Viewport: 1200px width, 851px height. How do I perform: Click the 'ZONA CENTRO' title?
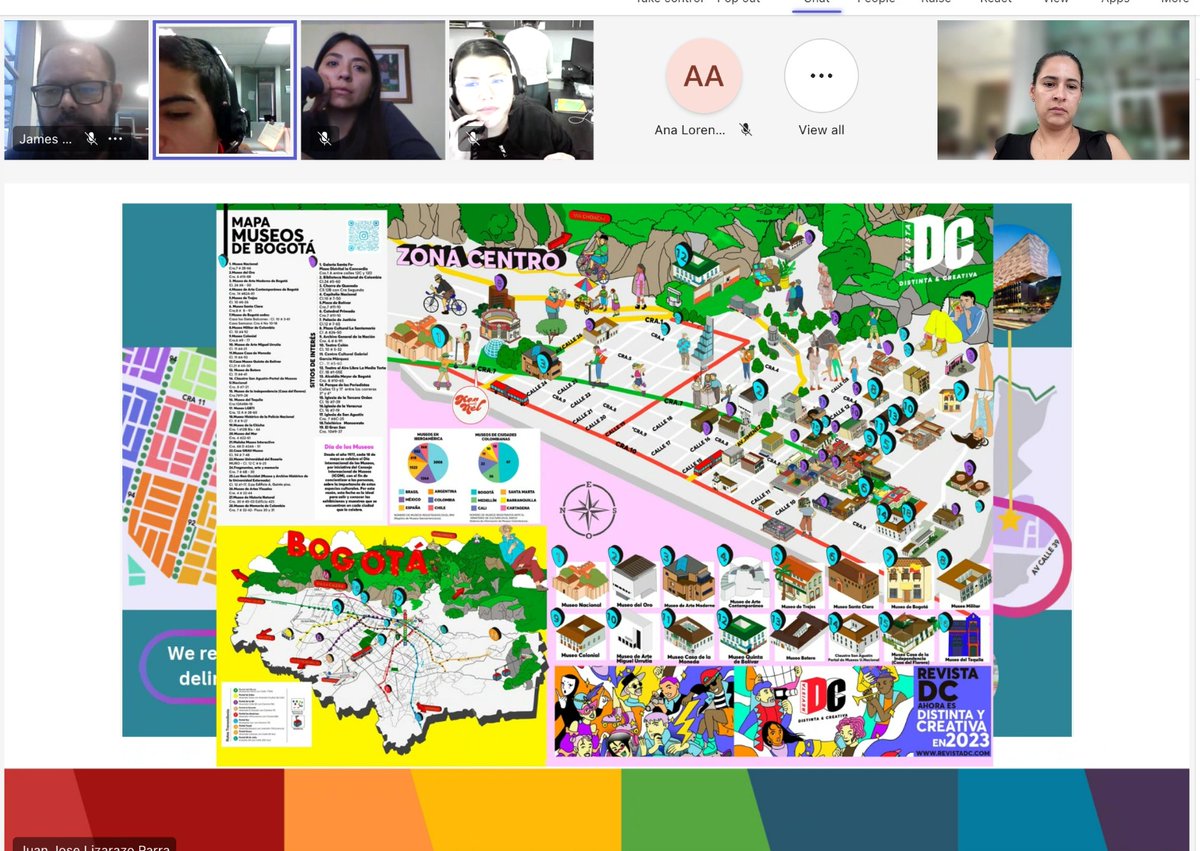coord(476,258)
